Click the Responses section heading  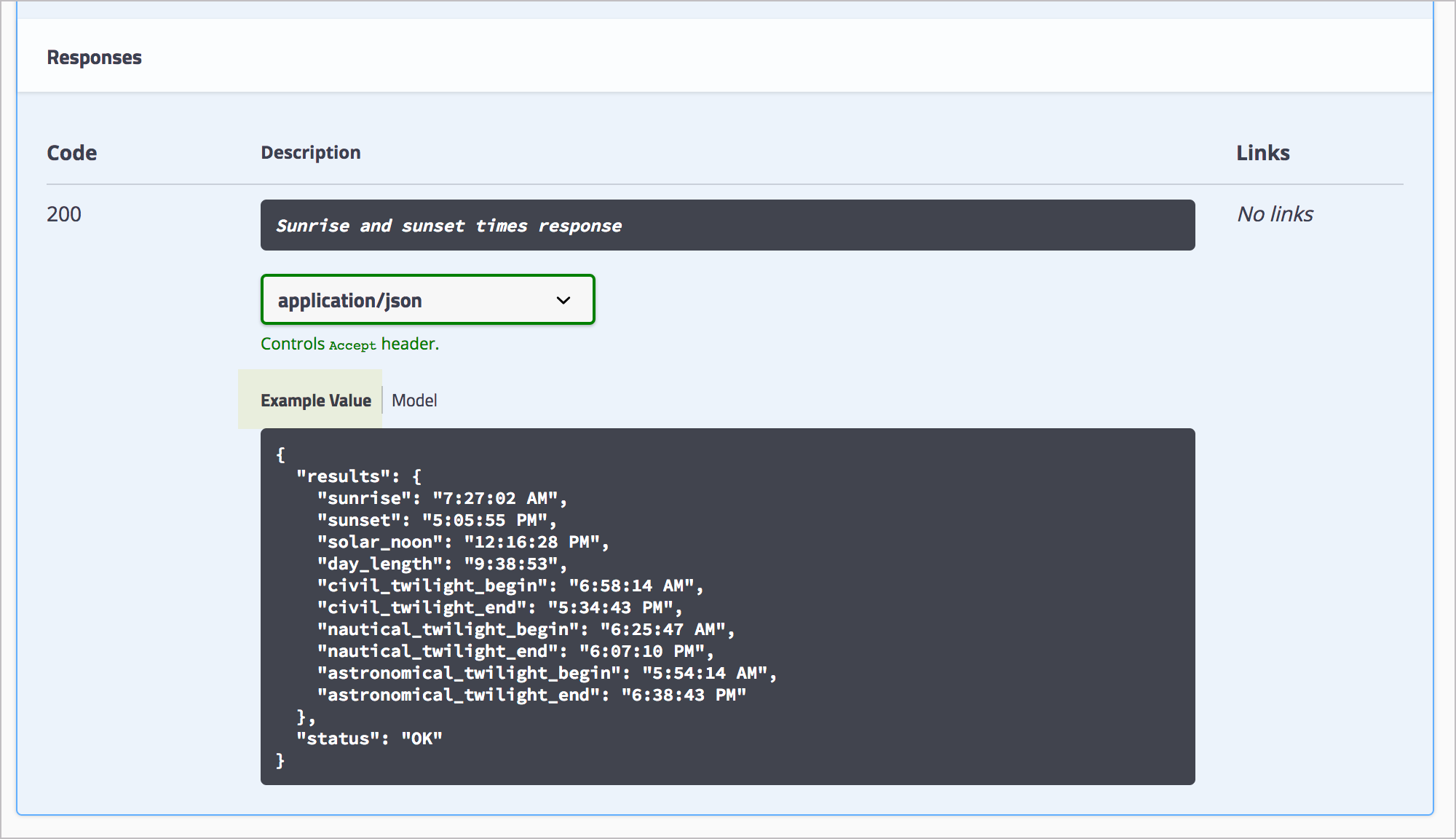94,58
